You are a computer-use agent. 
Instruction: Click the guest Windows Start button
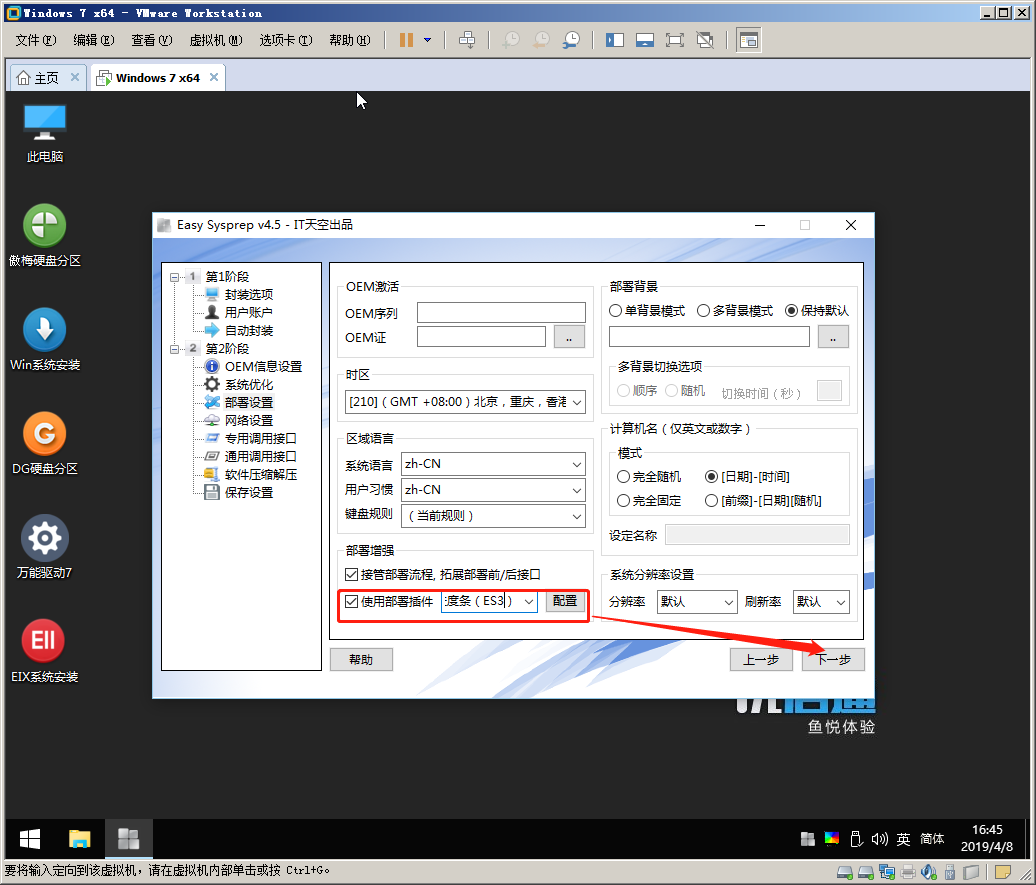pos(30,839)
